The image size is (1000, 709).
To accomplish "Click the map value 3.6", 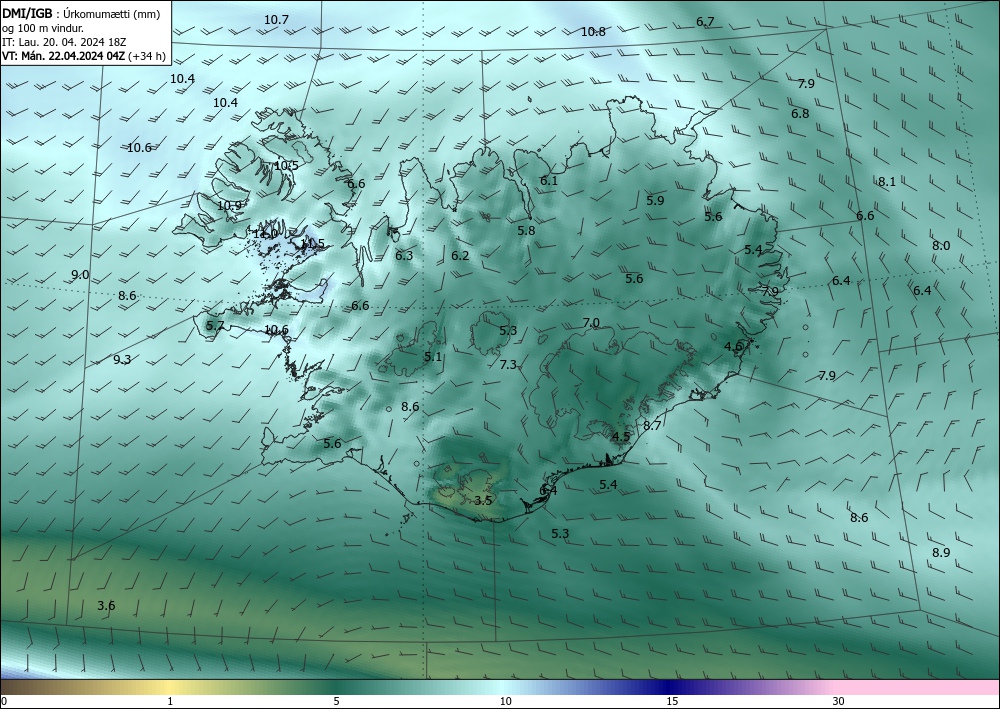I will (106, 606).
